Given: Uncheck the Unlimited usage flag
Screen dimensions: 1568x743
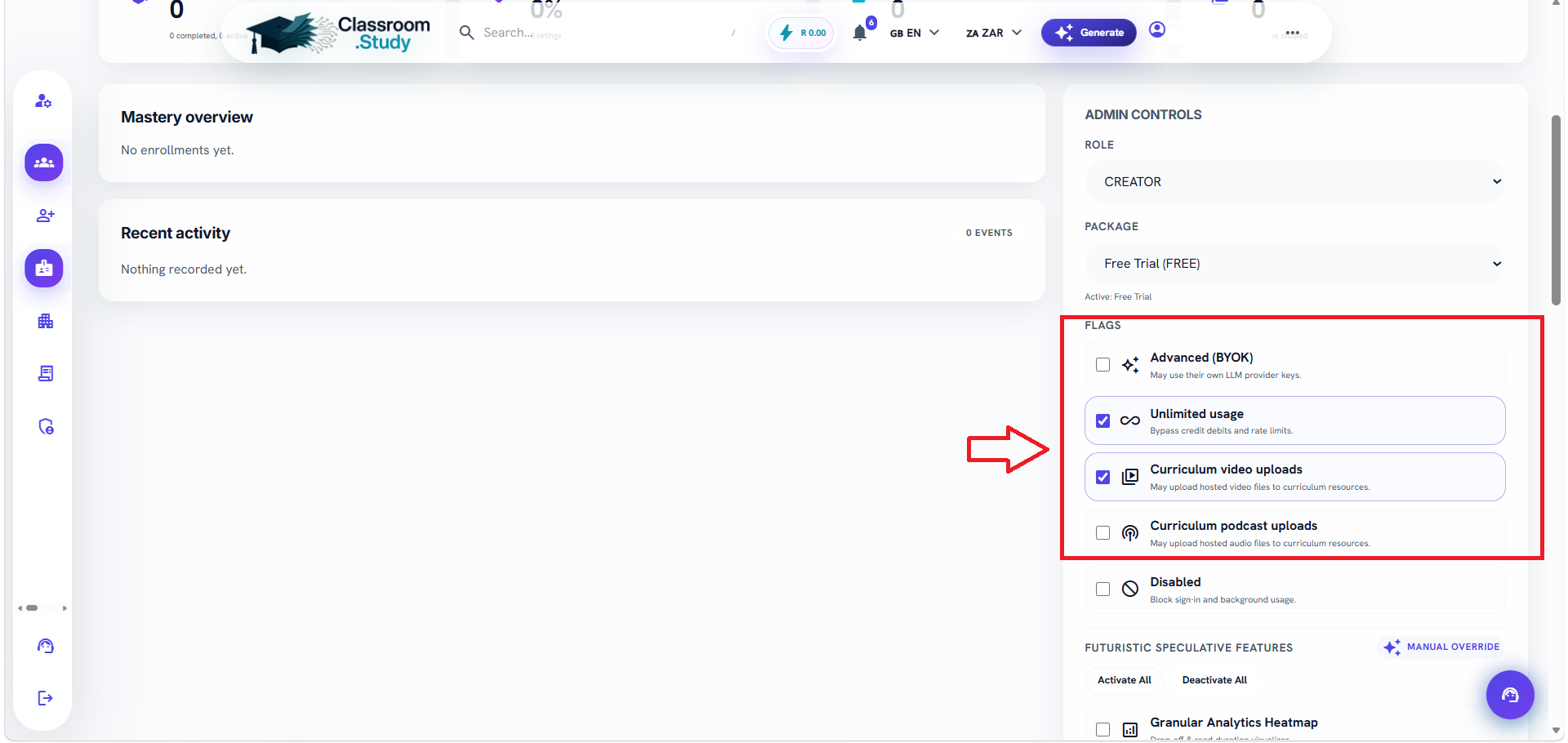Looking at the screenshot, I should [x=1103, y=420].
